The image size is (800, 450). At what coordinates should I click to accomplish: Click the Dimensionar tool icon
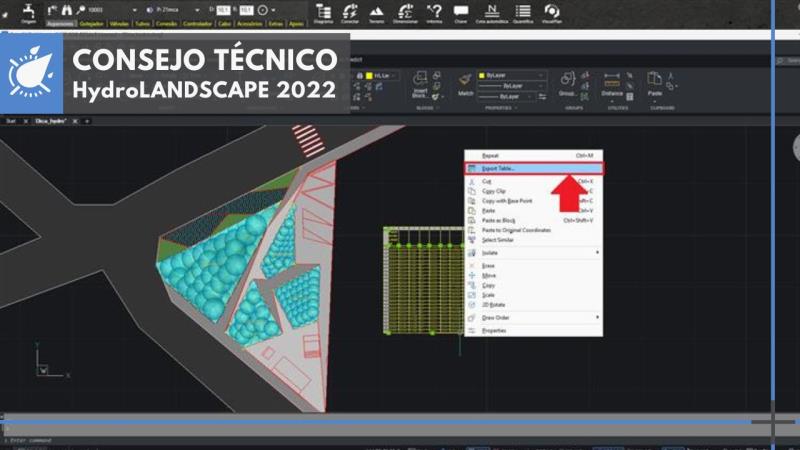click(x=405, y=13)
